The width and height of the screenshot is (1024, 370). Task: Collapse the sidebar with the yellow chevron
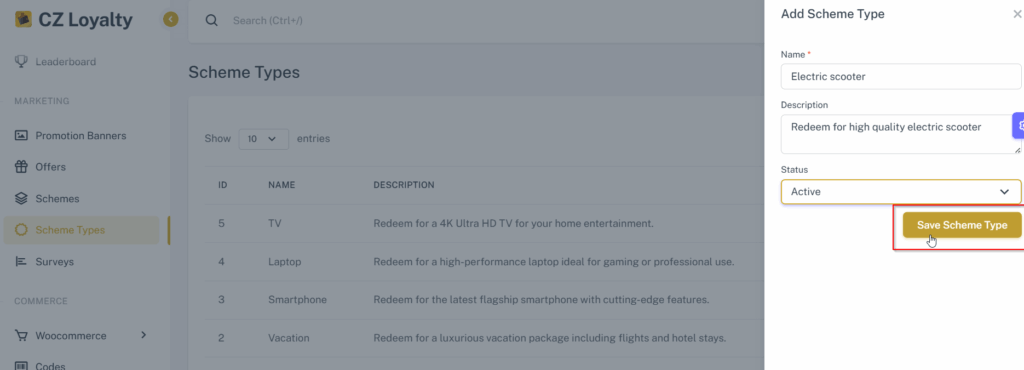pyautogui.click(x=170, y=20)
